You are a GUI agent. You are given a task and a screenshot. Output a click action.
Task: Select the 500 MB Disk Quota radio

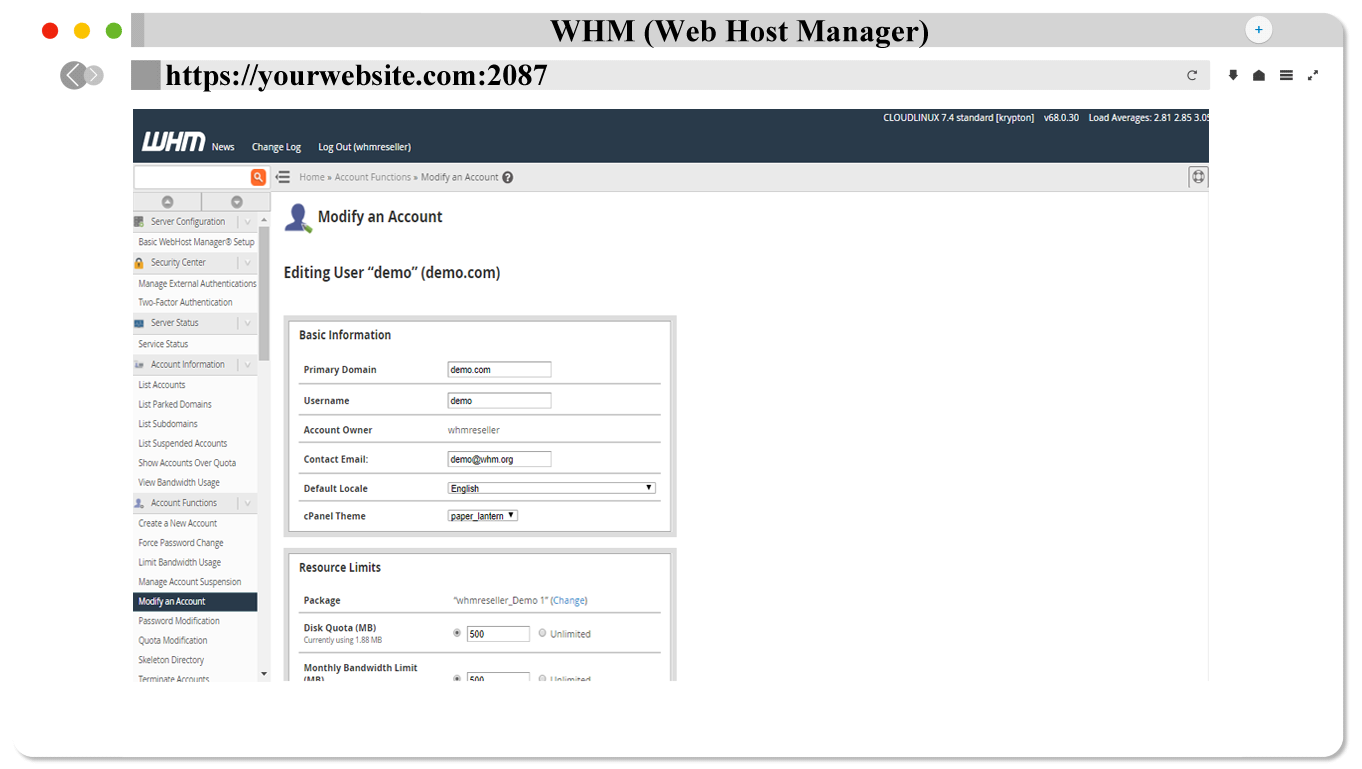point(457,633)
